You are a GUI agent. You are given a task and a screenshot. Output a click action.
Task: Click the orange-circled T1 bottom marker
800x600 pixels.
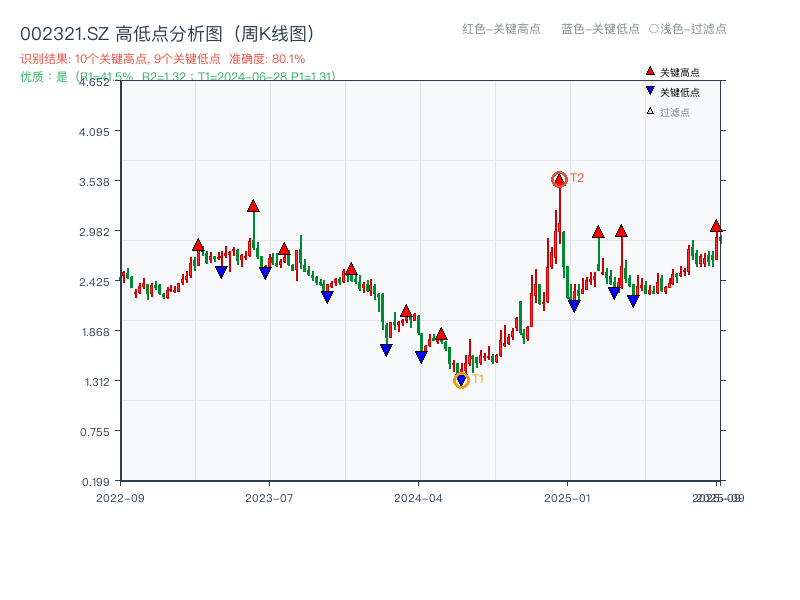coord(462,379)
